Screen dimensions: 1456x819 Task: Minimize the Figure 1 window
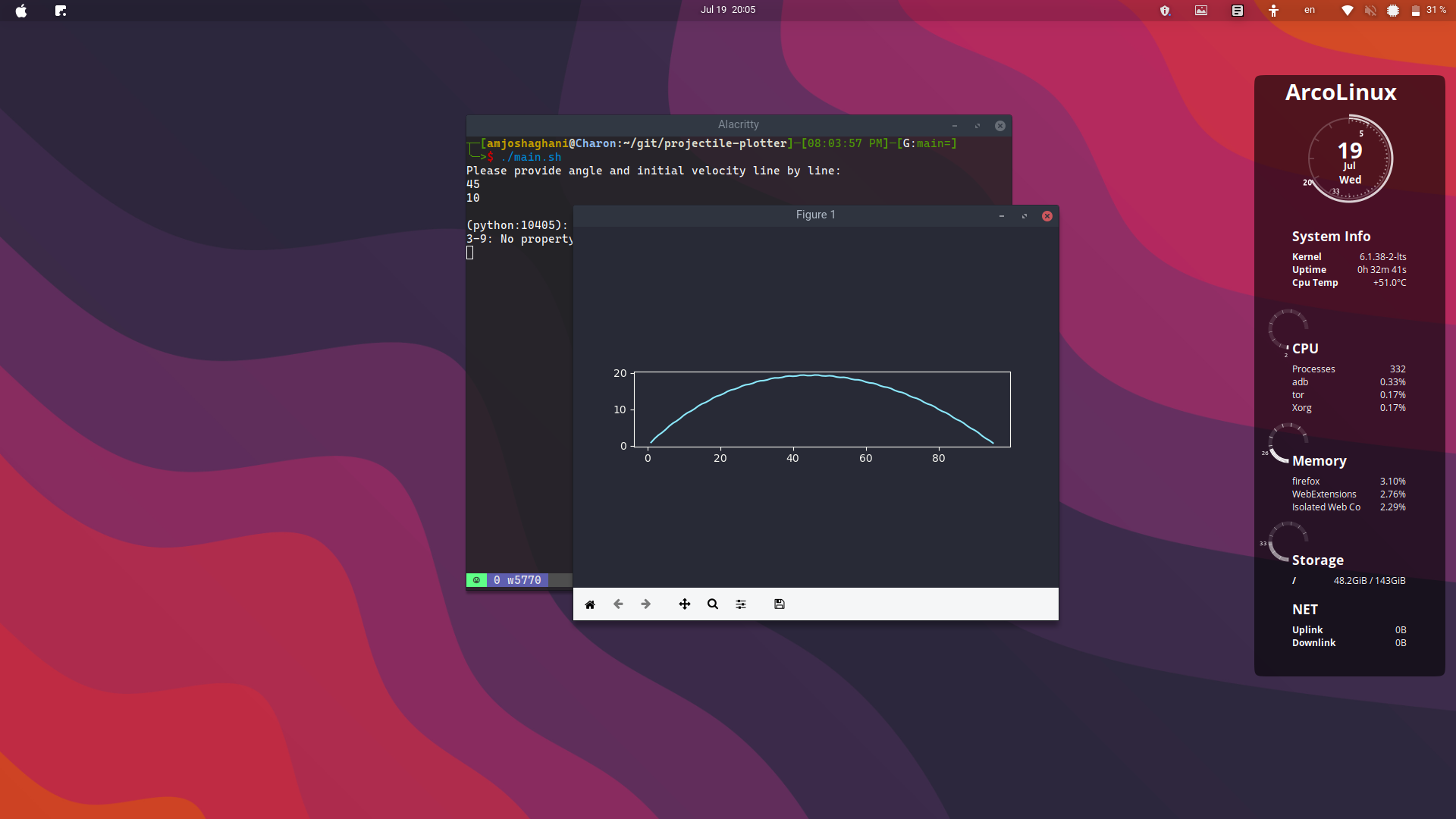tap(1002, 216)
